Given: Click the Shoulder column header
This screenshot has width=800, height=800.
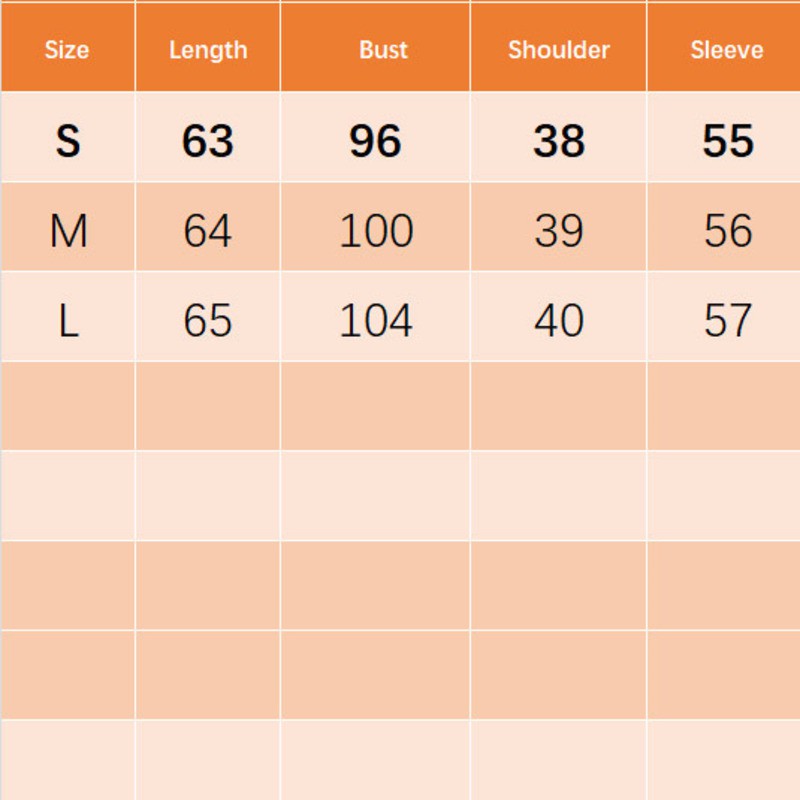Looking at the screenshot, I should tap(559, 50).
